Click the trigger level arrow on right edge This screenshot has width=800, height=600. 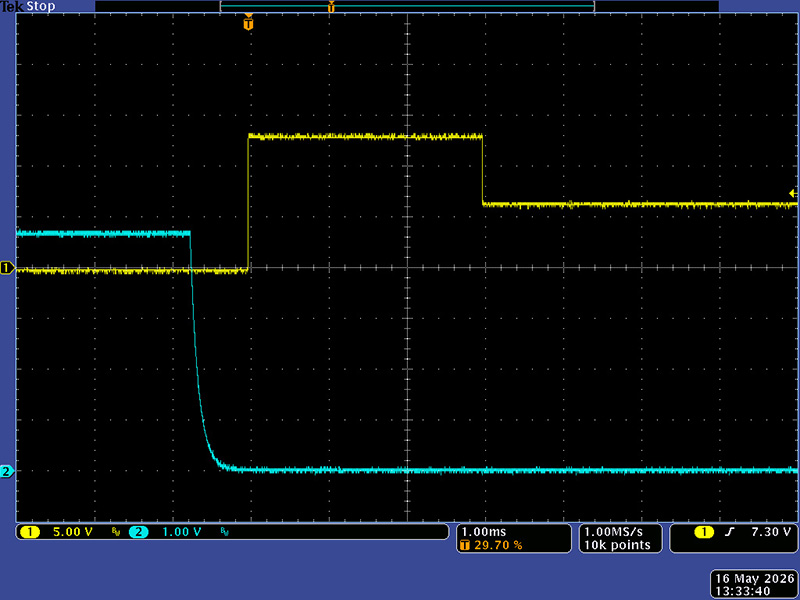point(793,193)
